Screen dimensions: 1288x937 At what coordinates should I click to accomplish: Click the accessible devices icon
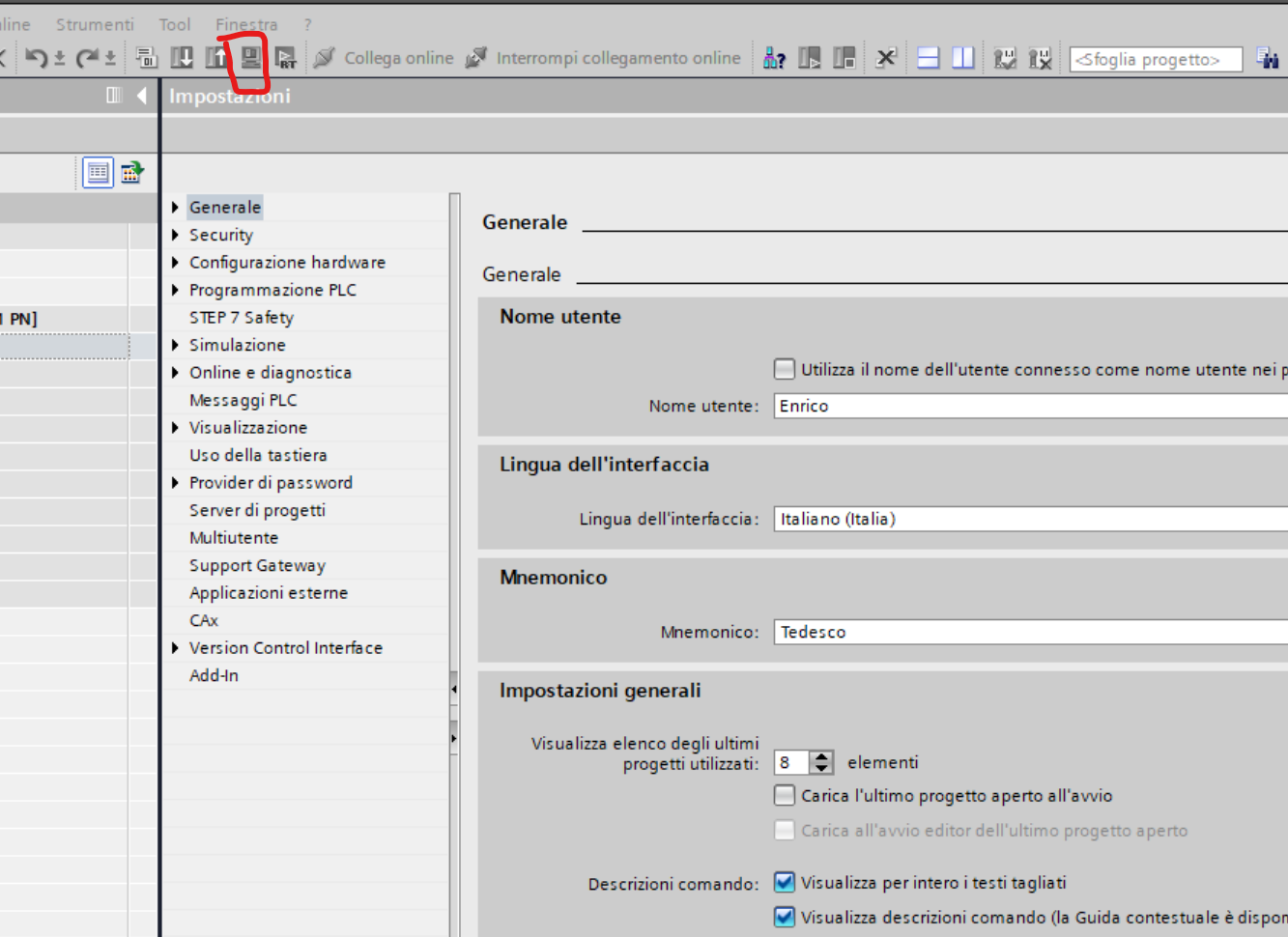[775, 58]
